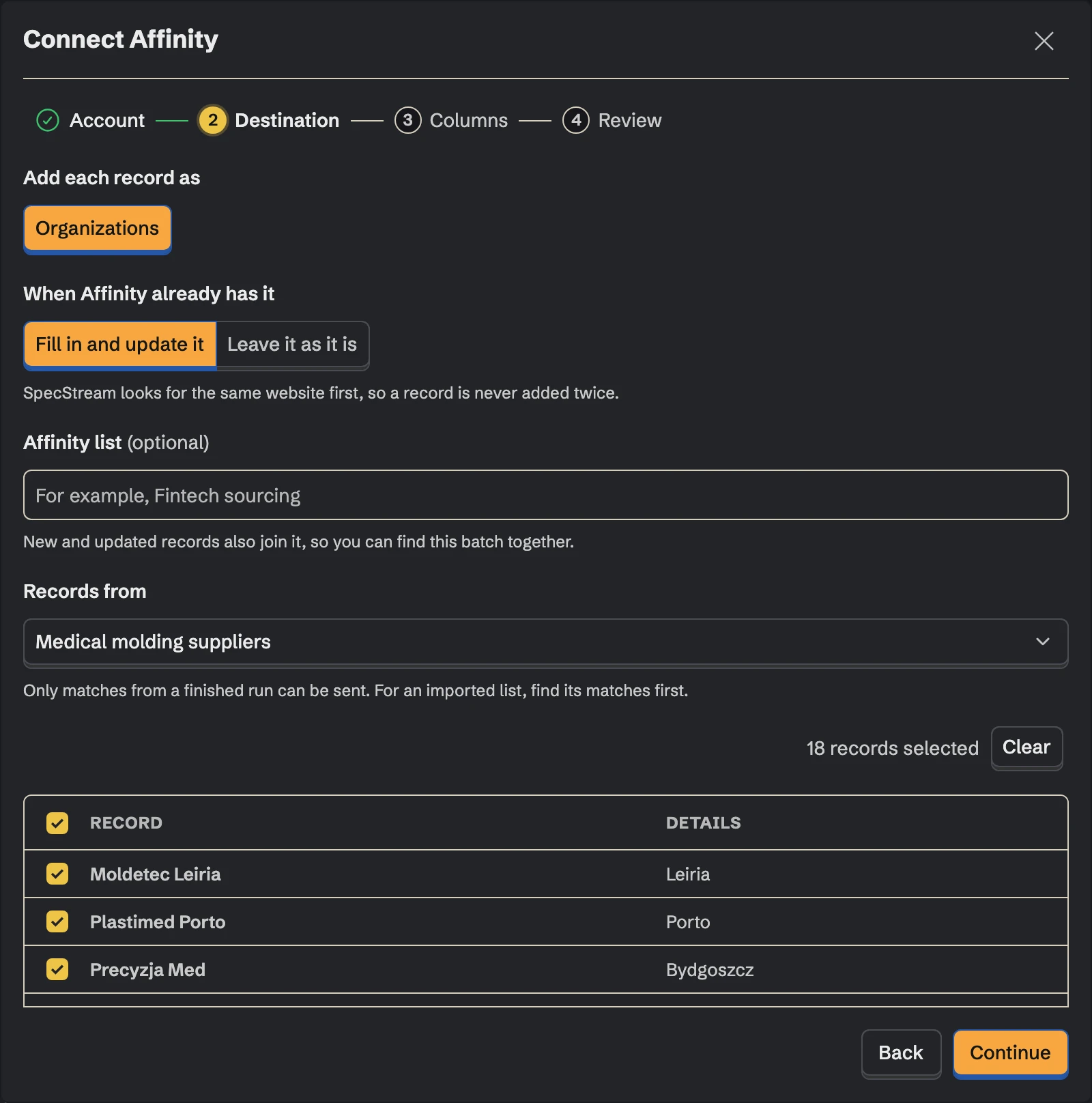Choose Leave it as it is
Viewport: 1092px width, 1103px height.
[292, 345]
